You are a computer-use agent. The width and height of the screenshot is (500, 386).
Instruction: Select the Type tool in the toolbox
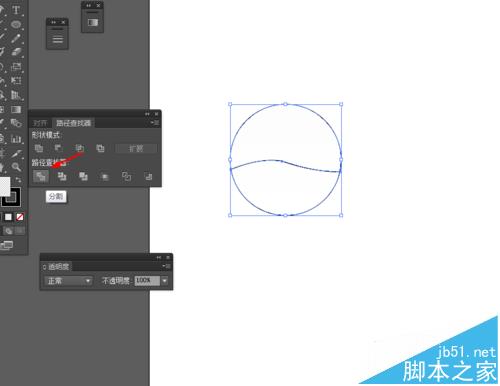coord(16,10)
